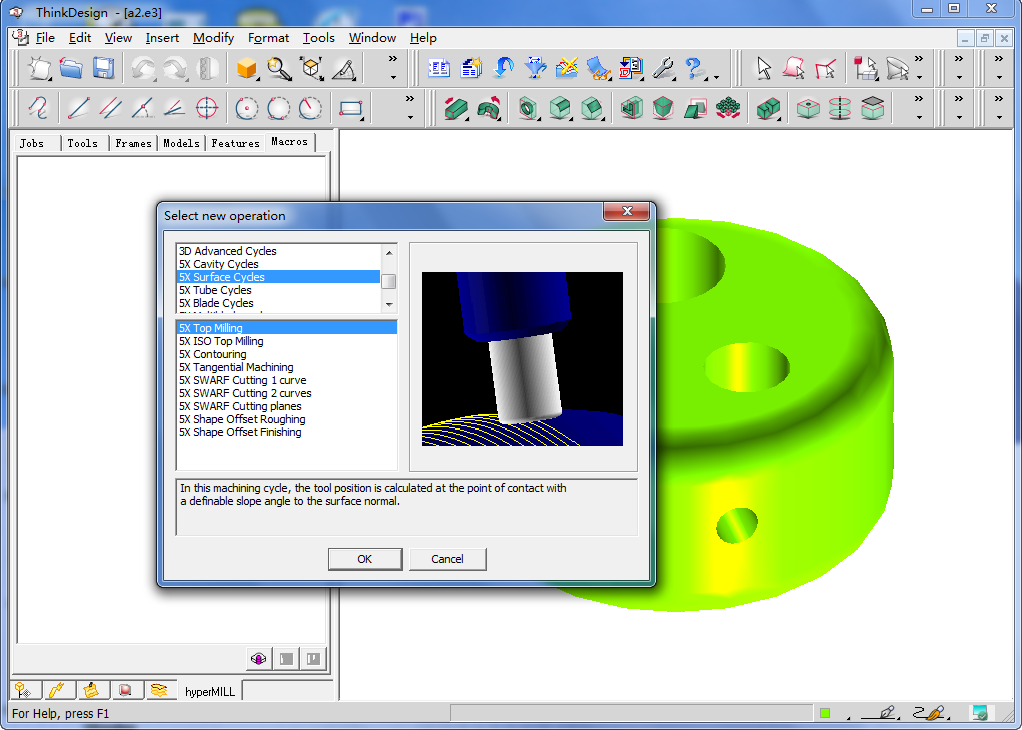Viewport: 1022px width, 730px height.
Task: Confirm the operation with OK
Action: 364,559
